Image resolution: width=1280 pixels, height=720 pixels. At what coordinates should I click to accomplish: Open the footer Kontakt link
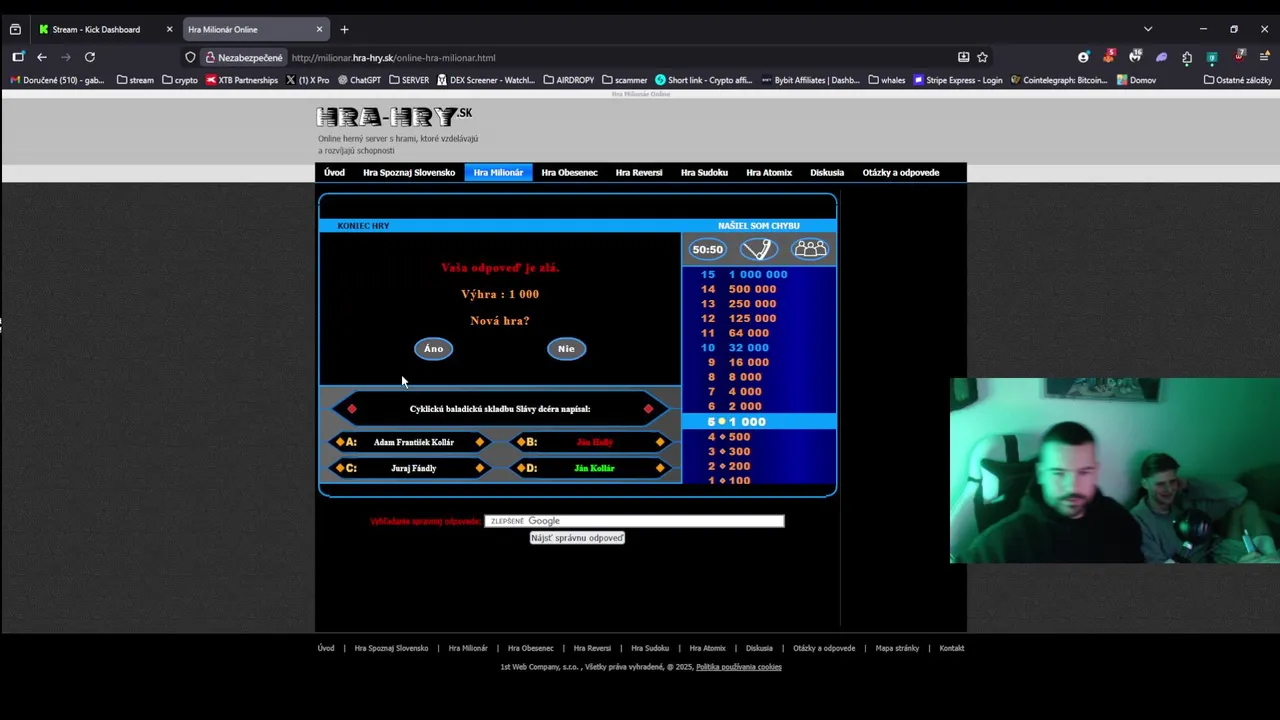(952, 648)
